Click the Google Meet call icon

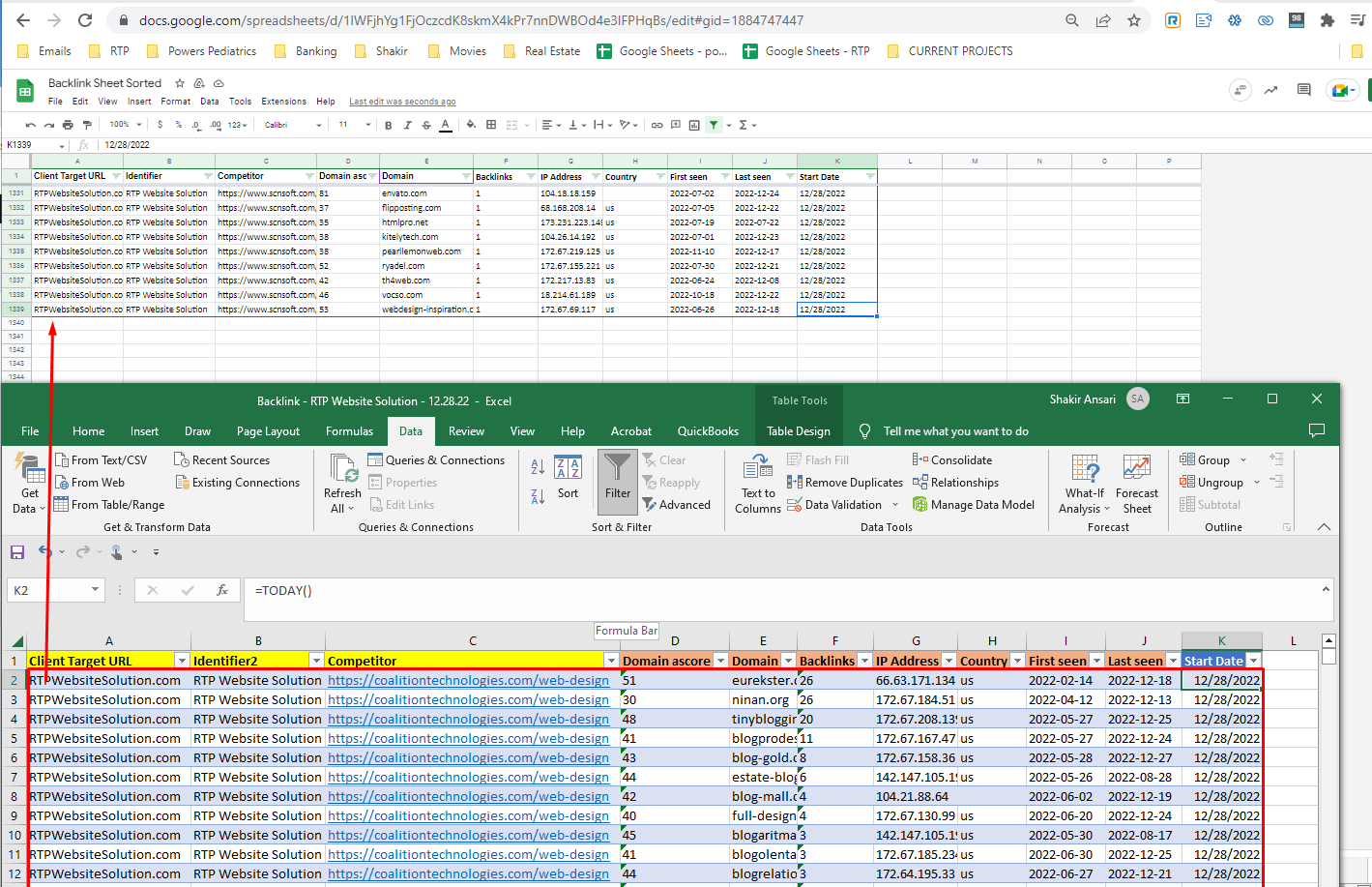click(1342, 90)
